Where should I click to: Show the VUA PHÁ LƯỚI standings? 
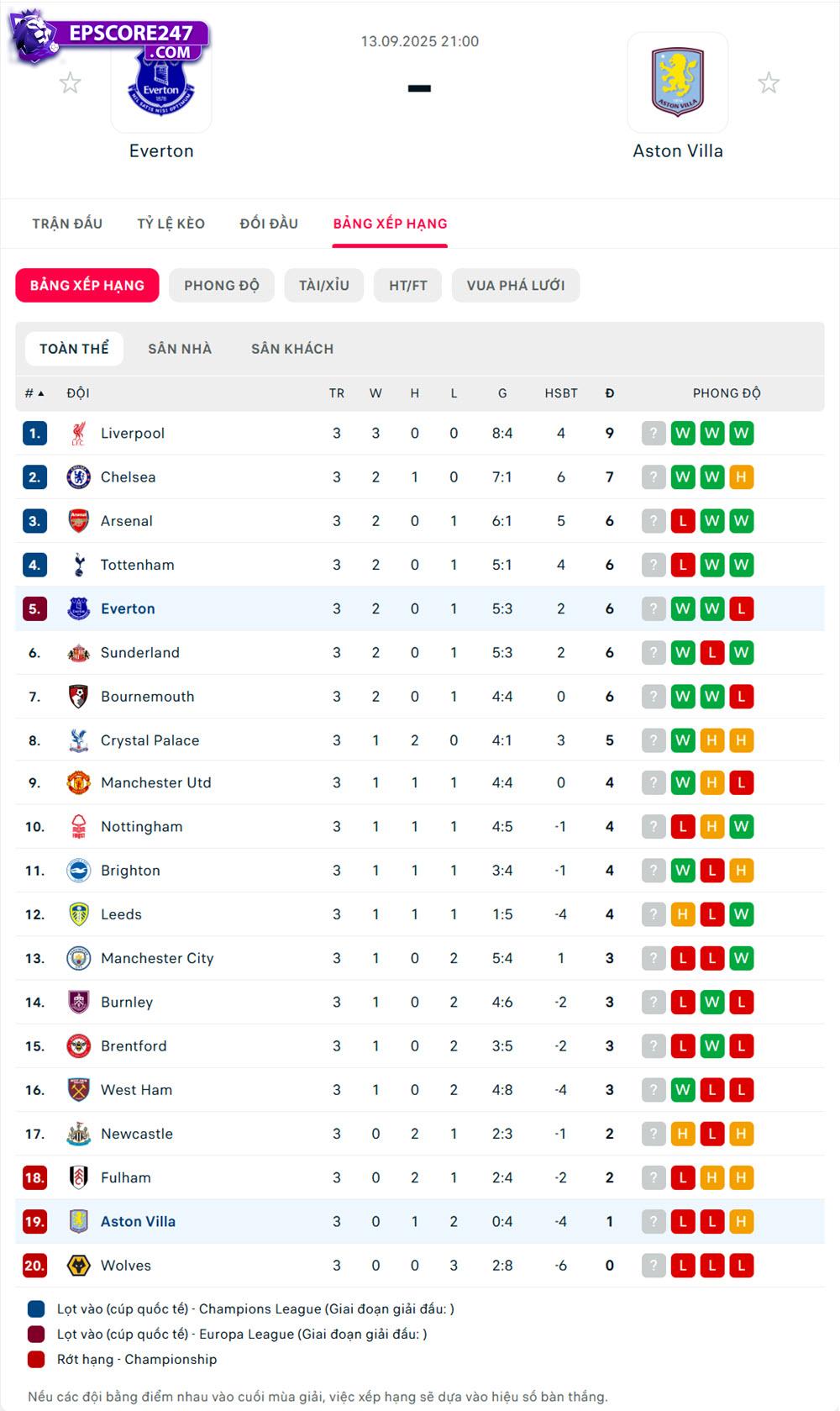point(515,286)
